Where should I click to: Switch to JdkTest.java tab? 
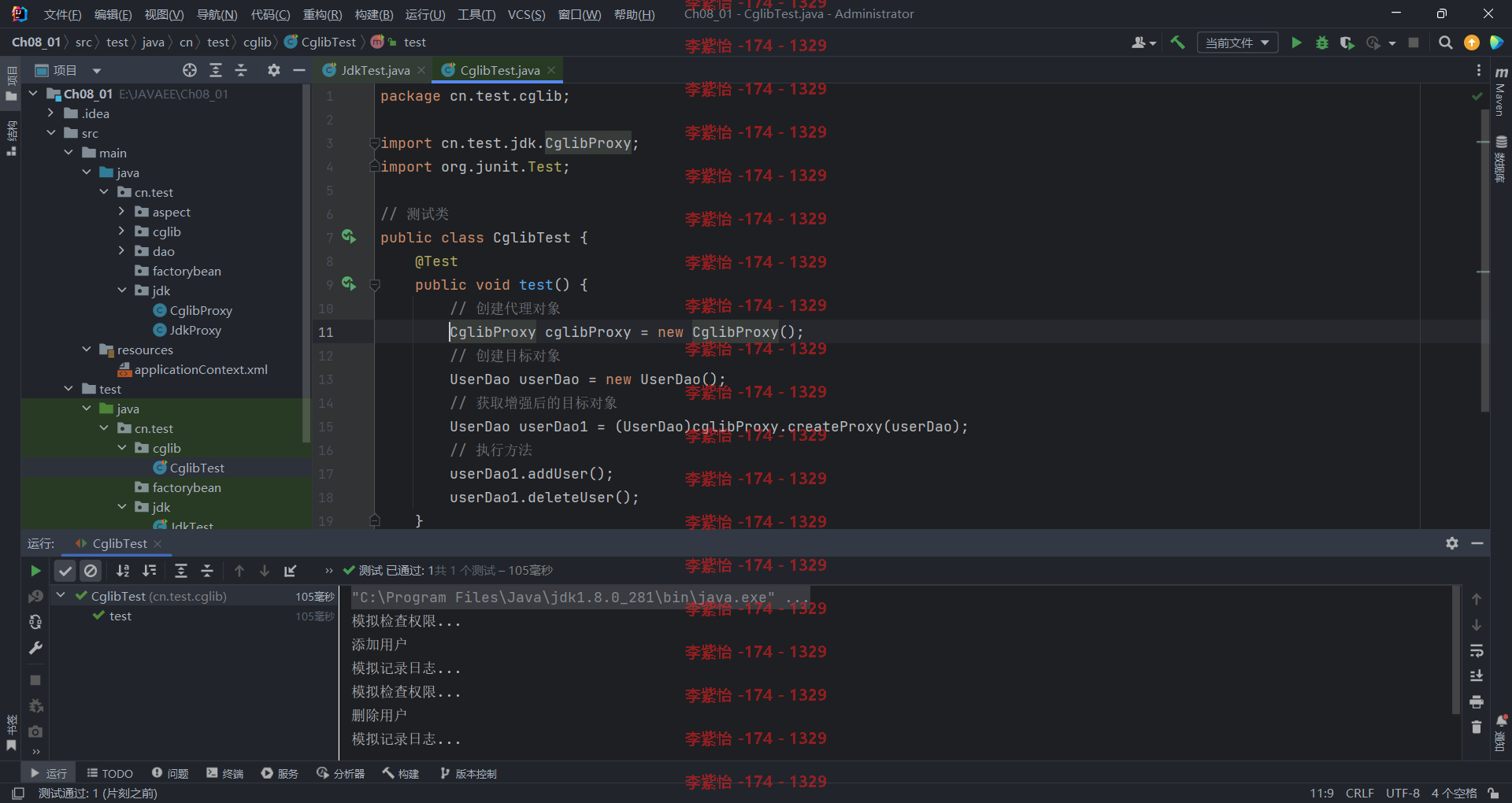coord(375,70)
